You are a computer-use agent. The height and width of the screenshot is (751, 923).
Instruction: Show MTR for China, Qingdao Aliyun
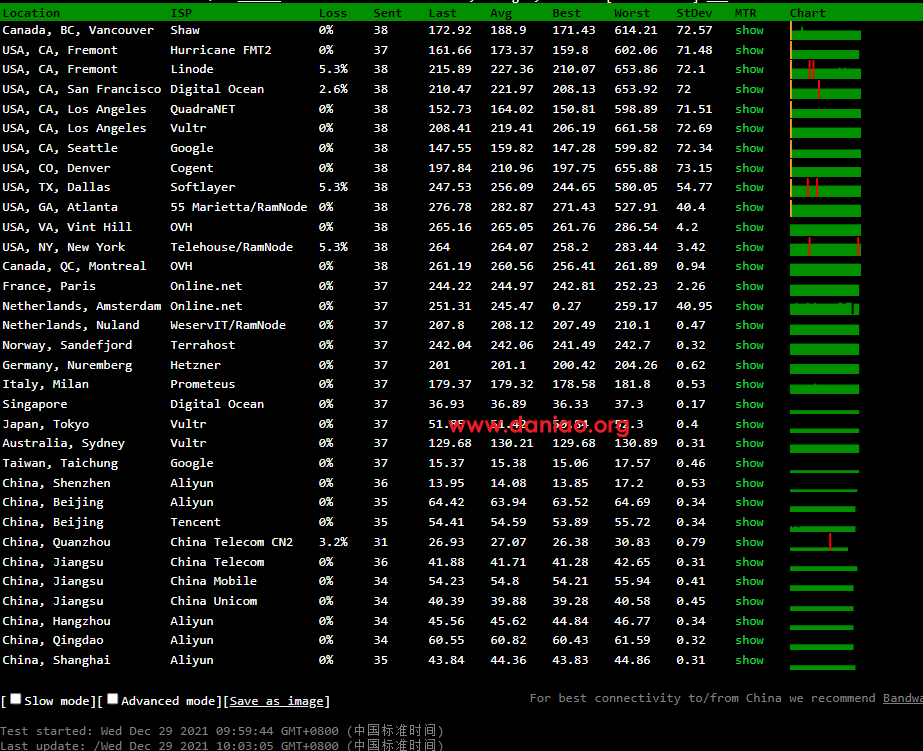click(x=749, y=639)
